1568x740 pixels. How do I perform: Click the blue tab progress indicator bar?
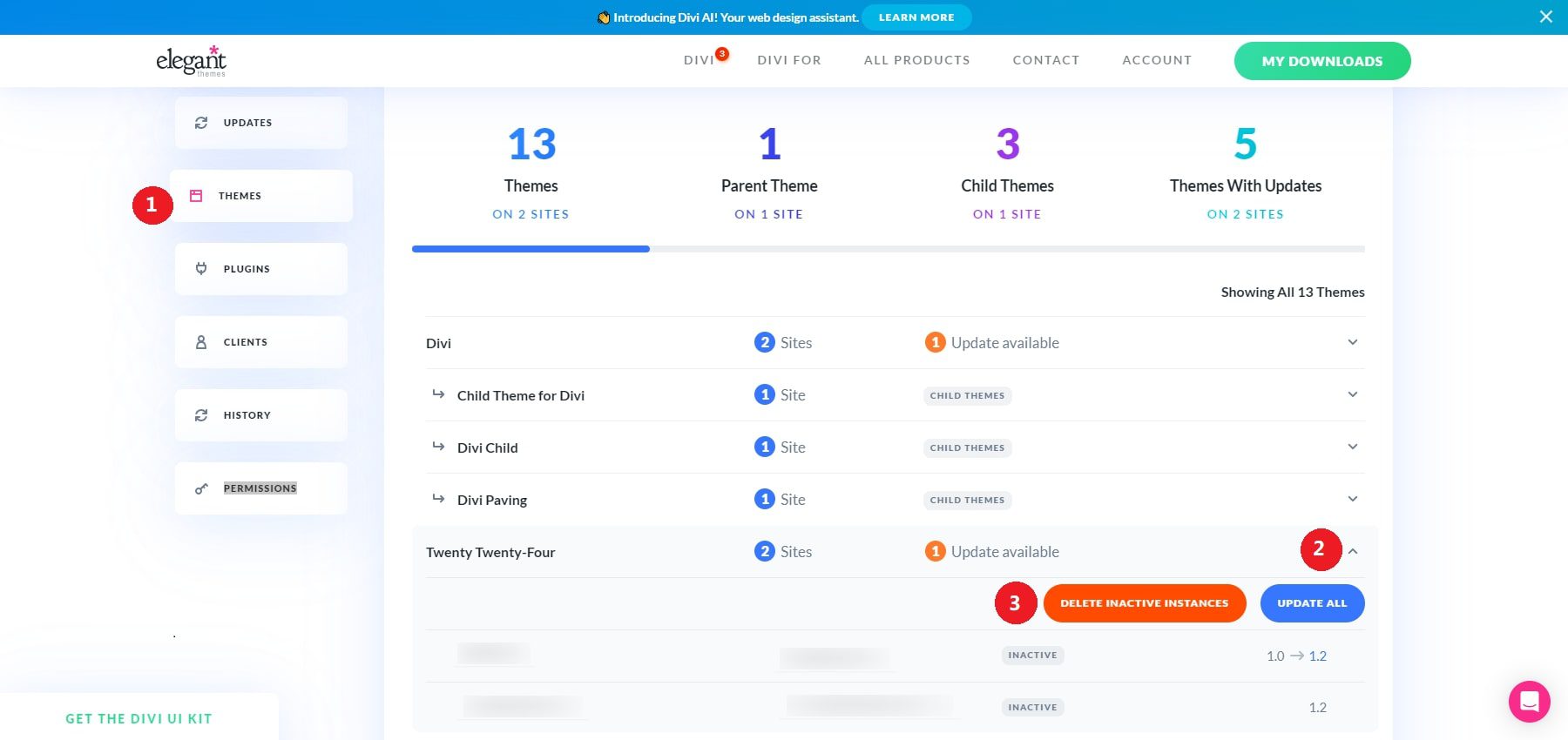point(531,249)
